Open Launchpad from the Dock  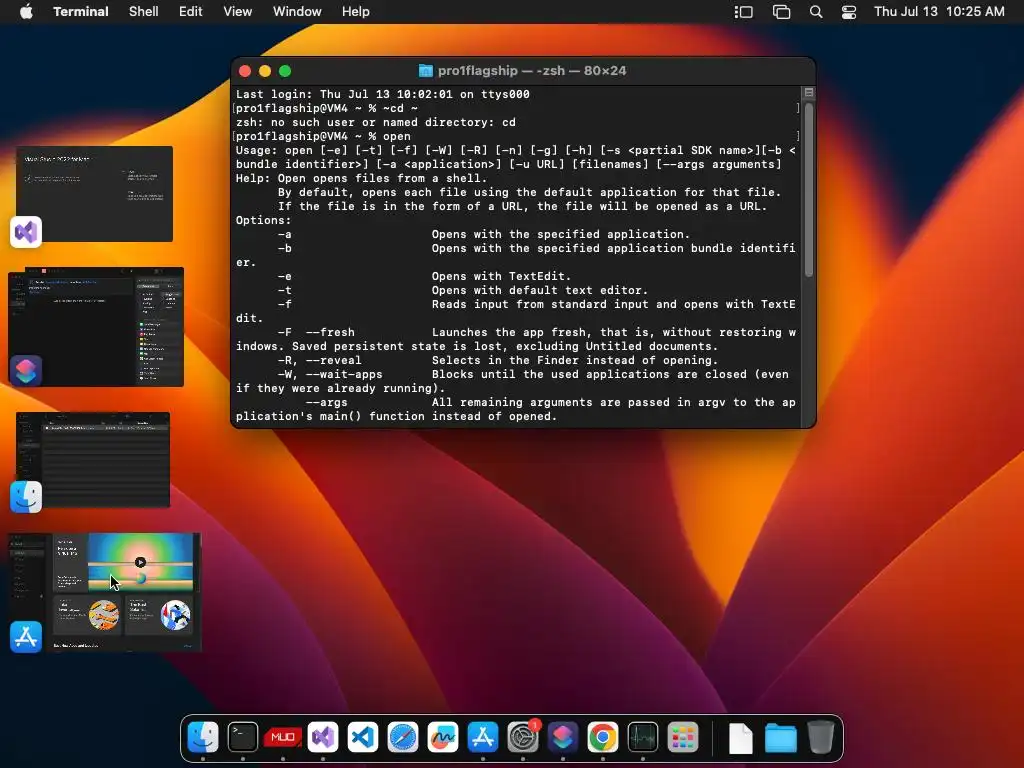(x=683, y=737)
